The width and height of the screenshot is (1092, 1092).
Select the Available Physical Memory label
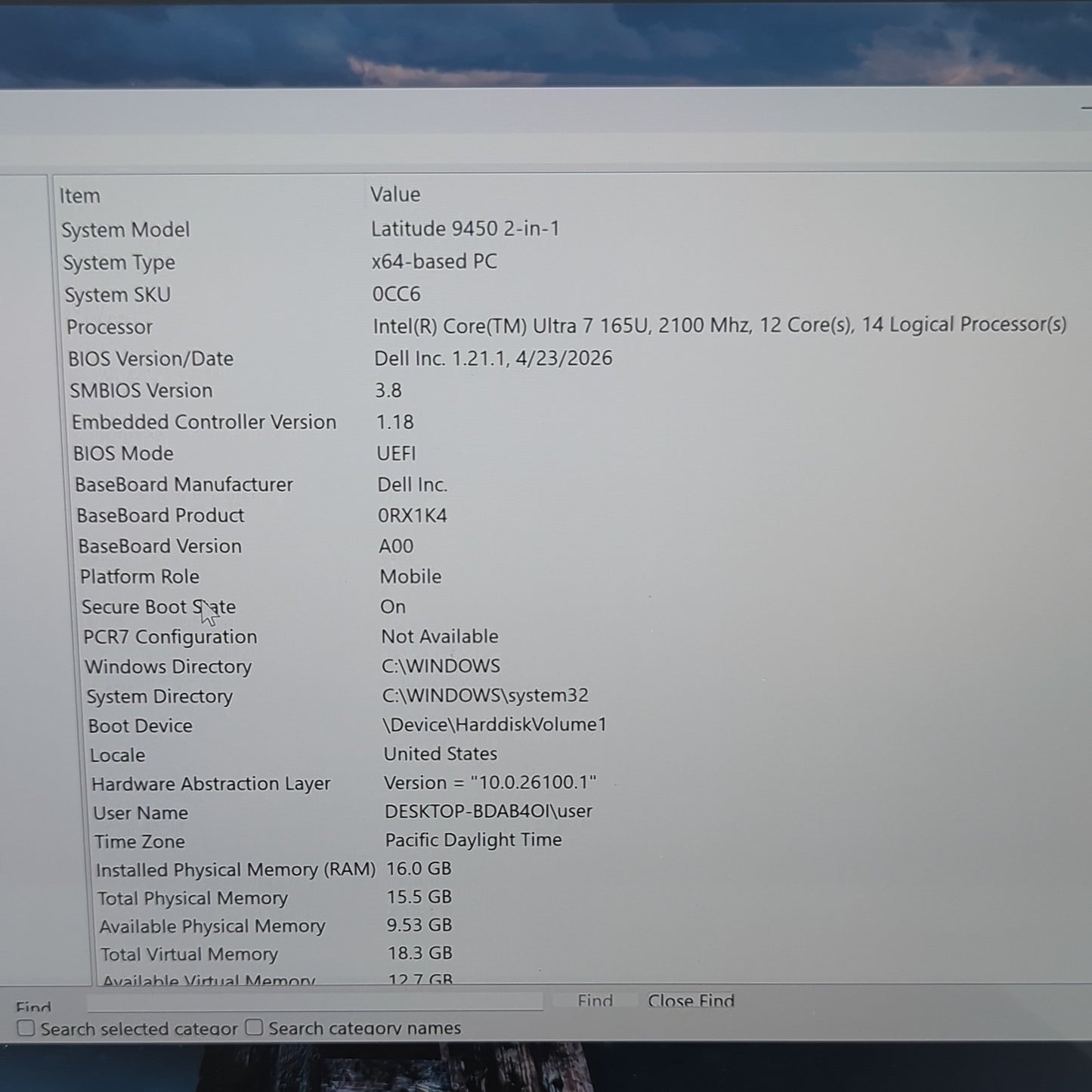(x=212, y=926)
